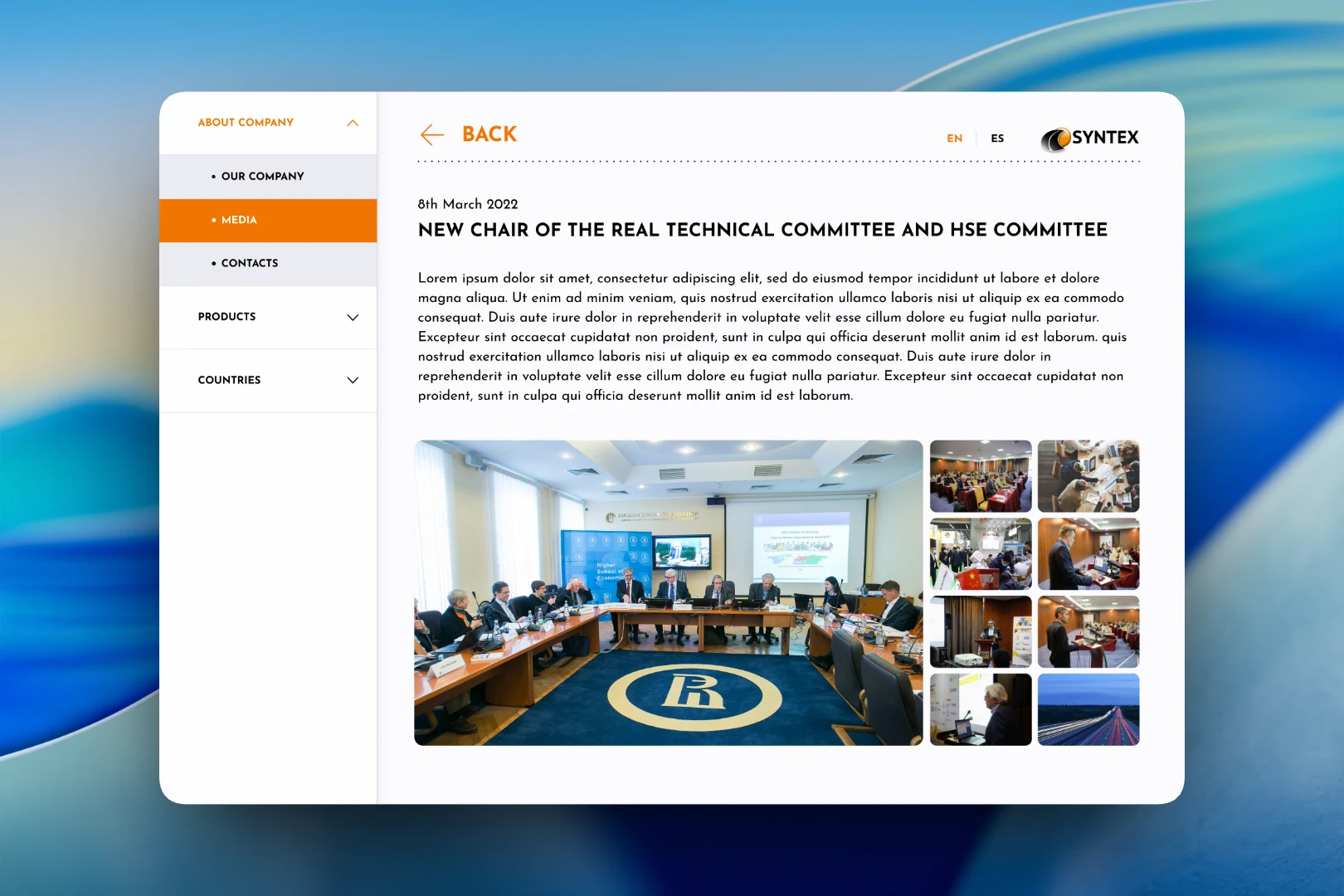Click the back arrow icon
The width and height of the screenshot is (1344, 896).
click(432, 134)
